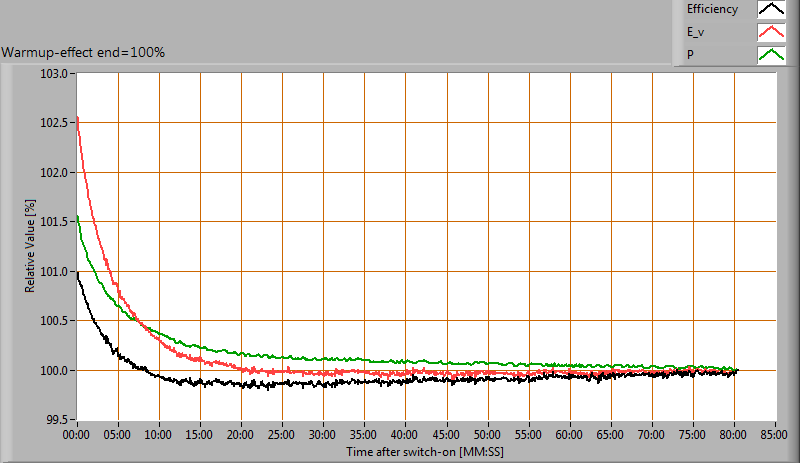Click the 00:00 x-axis start value
800x463 pixels.
tap(78, 436)
